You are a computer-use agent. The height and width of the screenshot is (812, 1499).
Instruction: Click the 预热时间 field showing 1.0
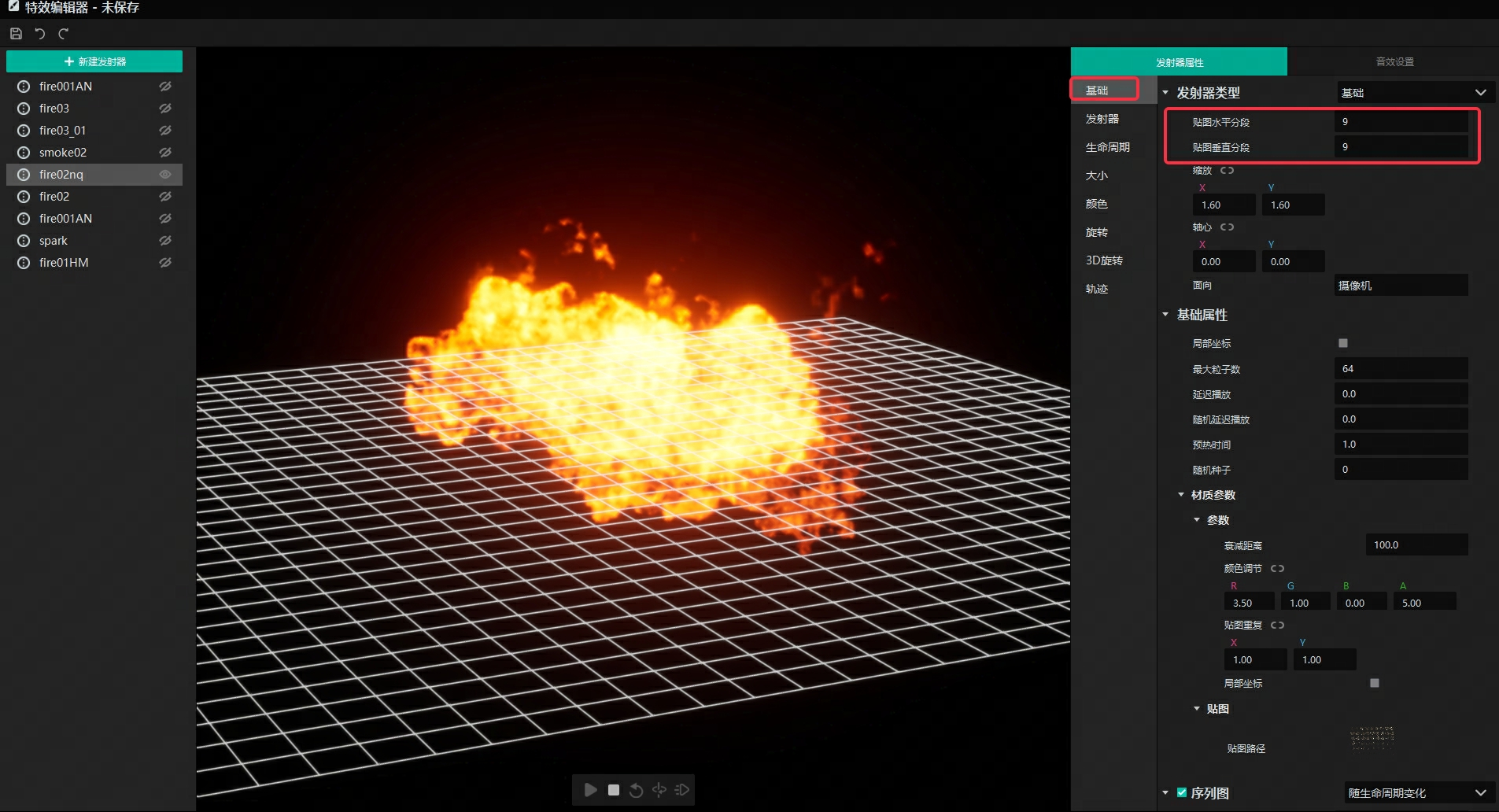tap(1401, 444)
